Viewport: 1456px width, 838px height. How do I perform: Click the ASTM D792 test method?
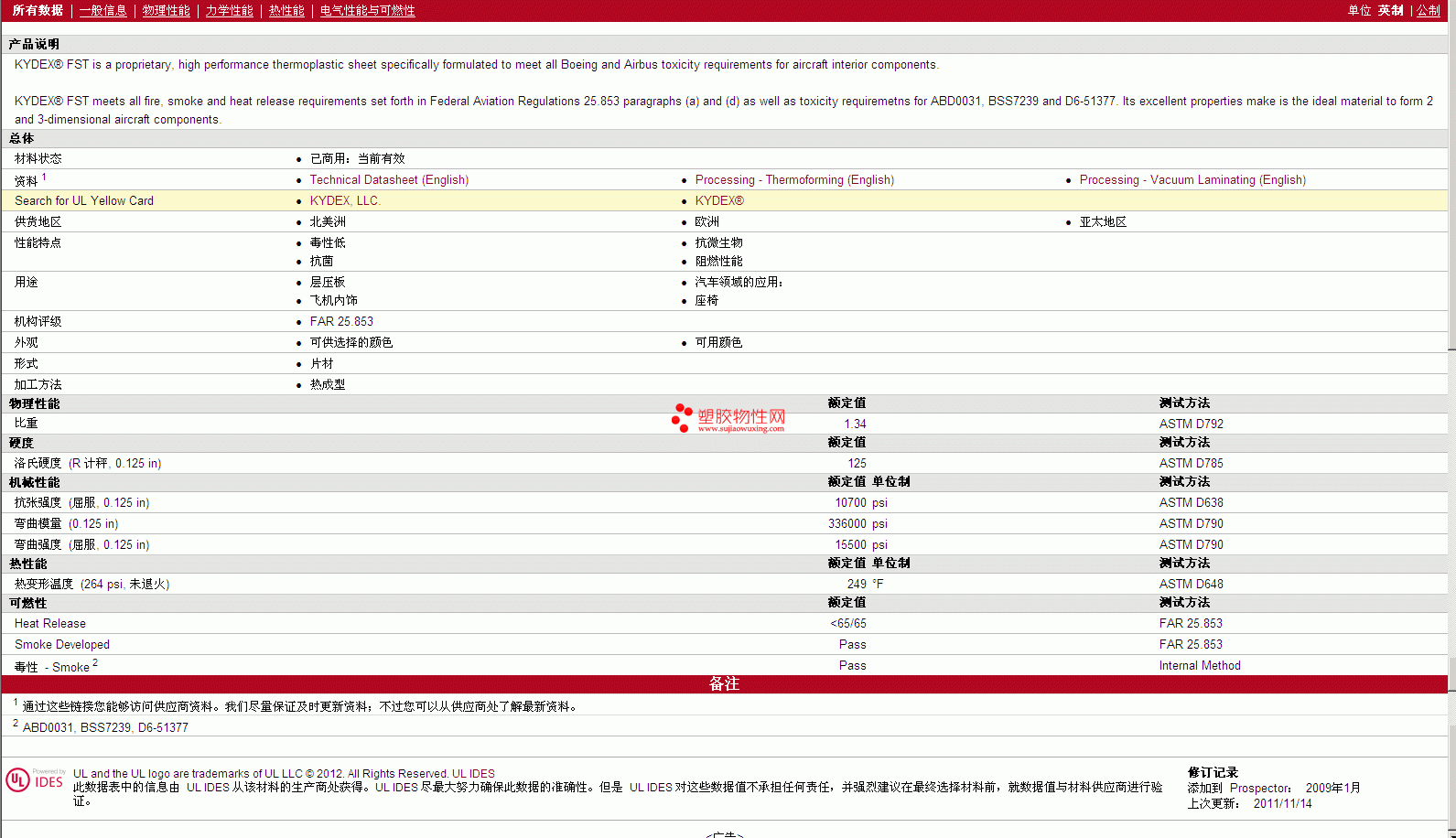[x=1191, y=424]
